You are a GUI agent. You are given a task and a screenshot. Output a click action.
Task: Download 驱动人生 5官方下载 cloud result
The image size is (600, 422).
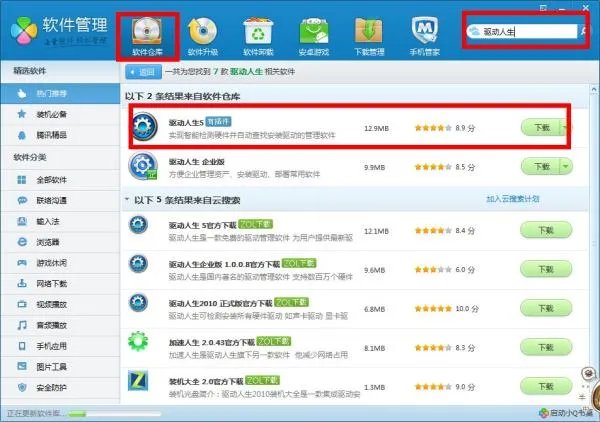546,230
